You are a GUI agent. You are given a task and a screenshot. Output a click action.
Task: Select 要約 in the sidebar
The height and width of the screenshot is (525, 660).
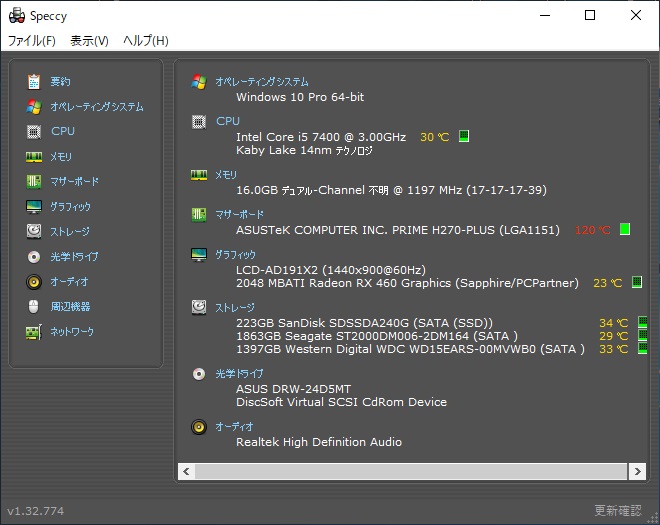coord(60,82)
